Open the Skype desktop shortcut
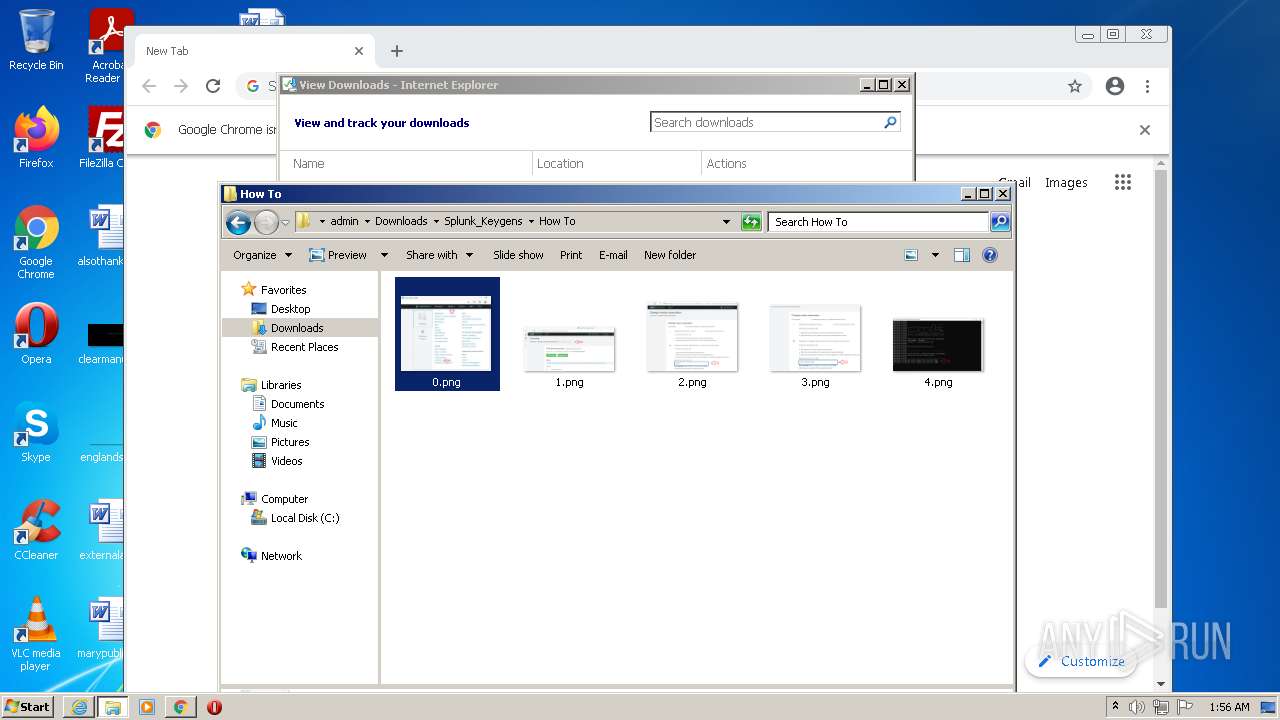 (x=36, y=433)
